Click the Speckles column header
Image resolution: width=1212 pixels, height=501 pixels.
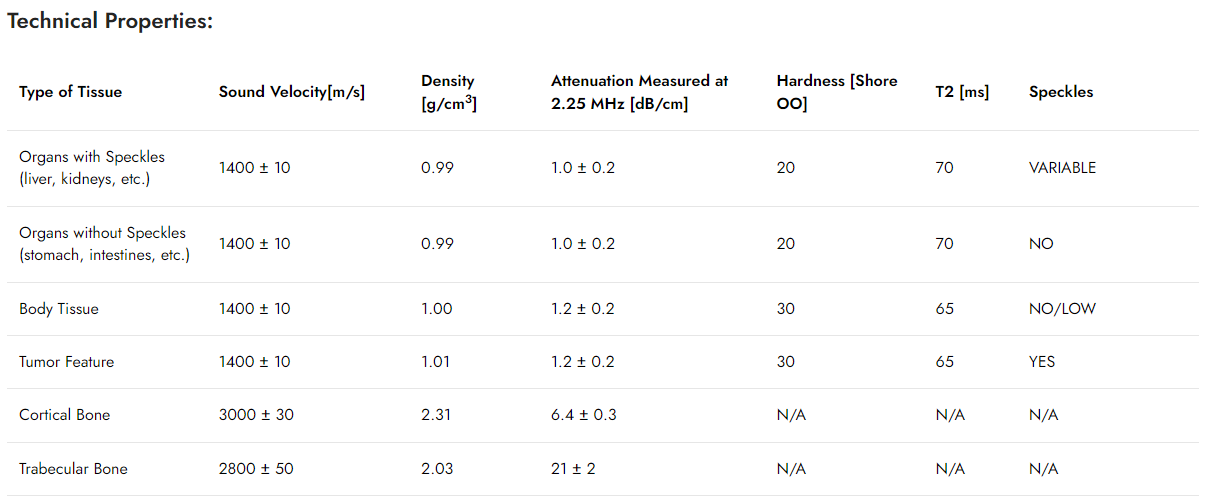[1061, 92]
